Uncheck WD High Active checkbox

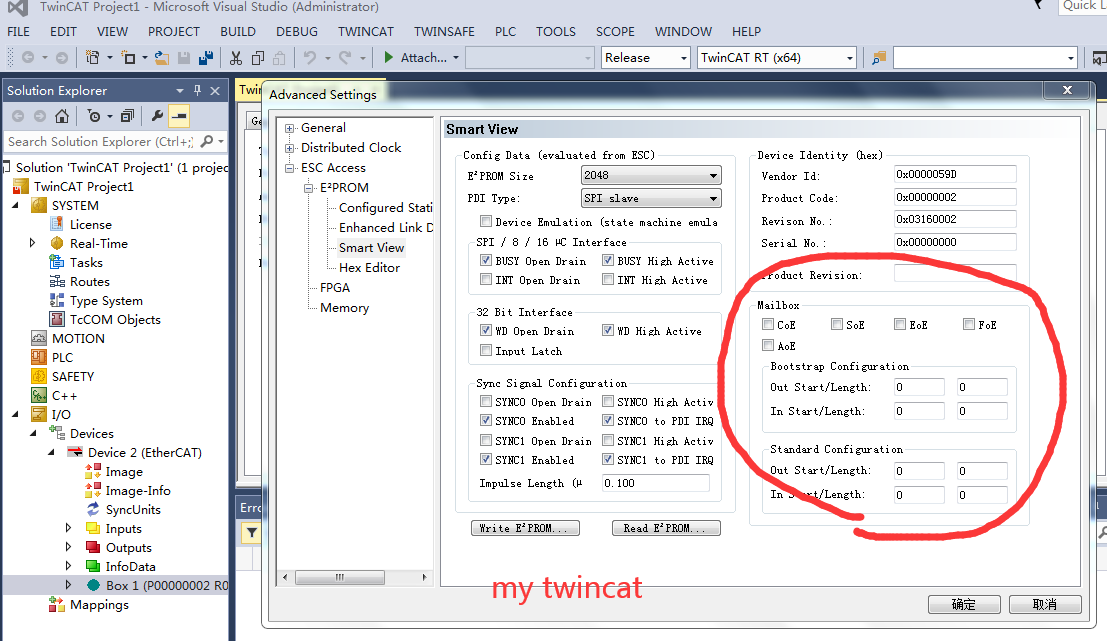[x=608, y=330]
